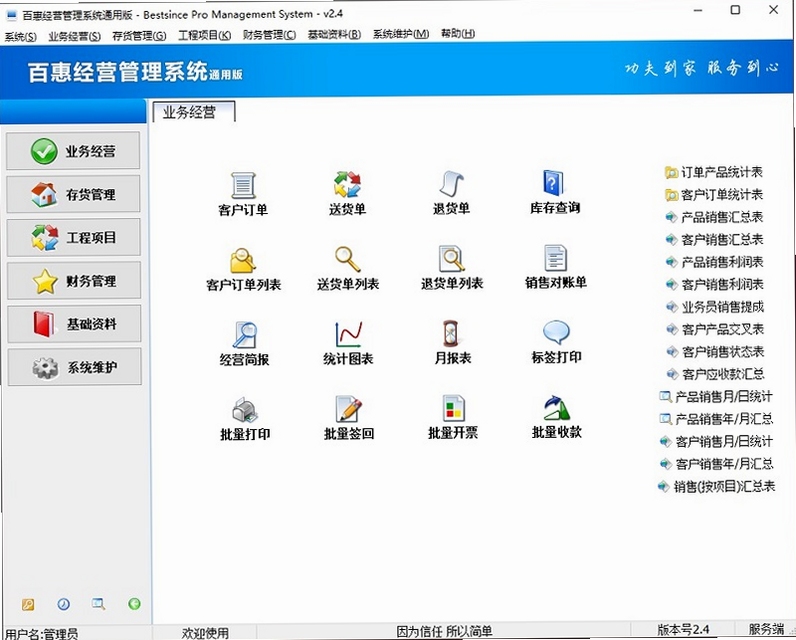
Task: Open the 财务管理(C) menu
Action: click(269, 35)
